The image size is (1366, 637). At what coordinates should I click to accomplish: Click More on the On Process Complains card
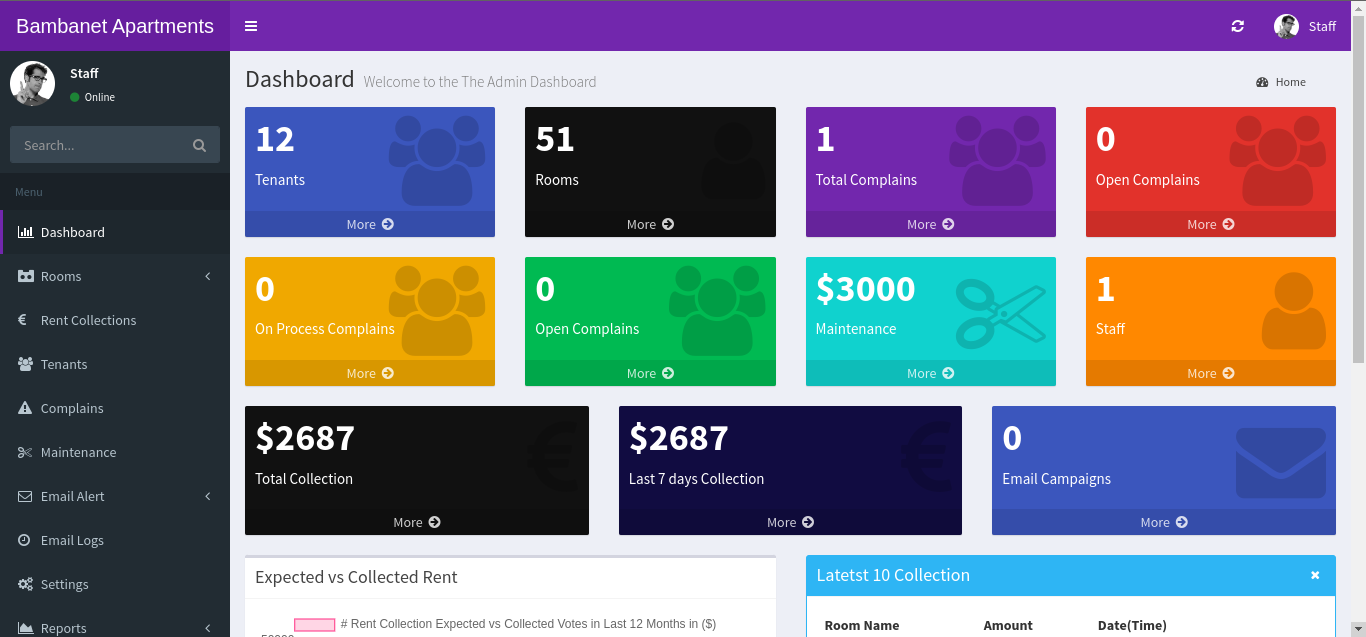[370, 373]
